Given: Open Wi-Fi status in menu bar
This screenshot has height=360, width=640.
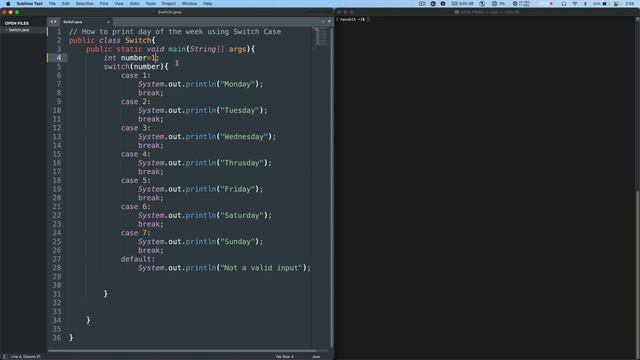Looking at the screenshot, I should pyautogui.click(x=575, y=4).
